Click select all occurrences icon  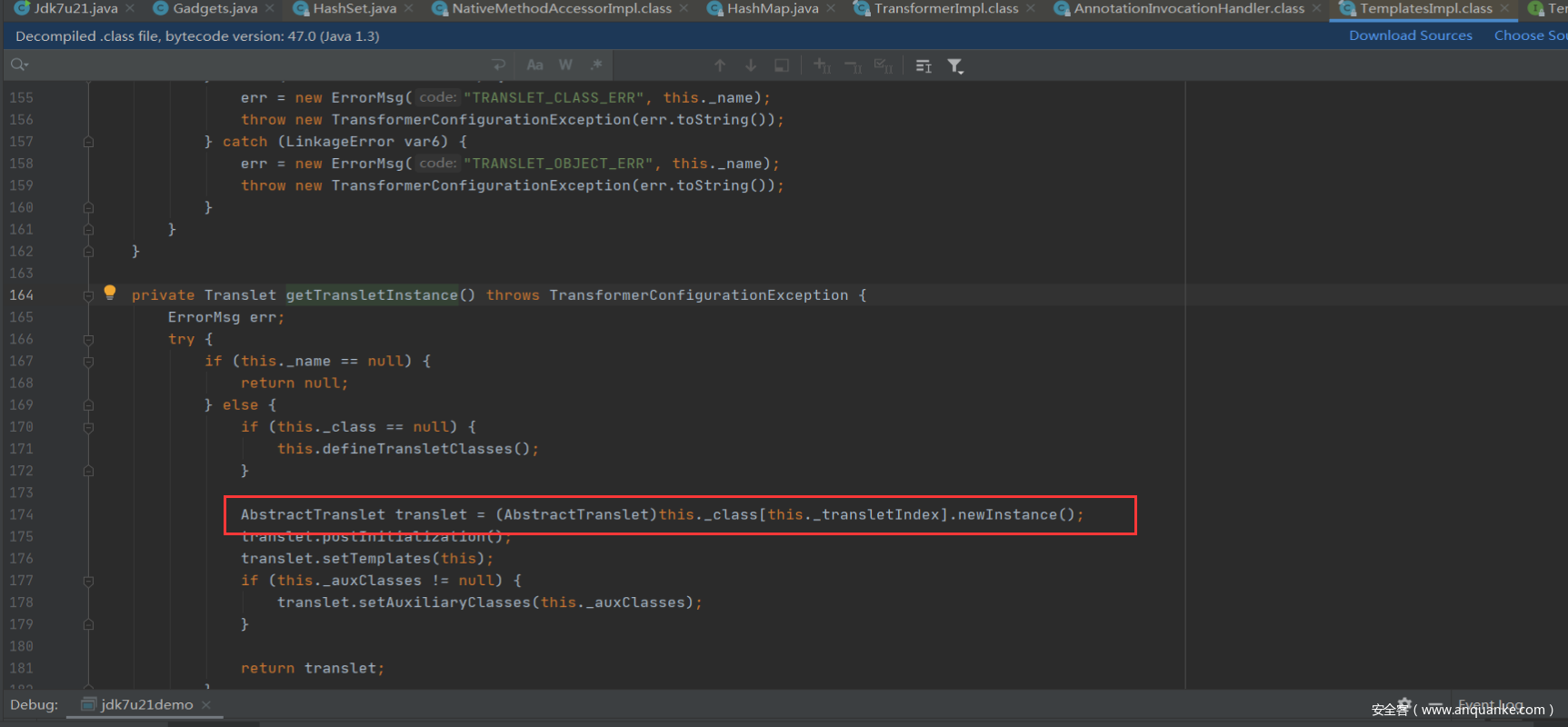point(883,65)
